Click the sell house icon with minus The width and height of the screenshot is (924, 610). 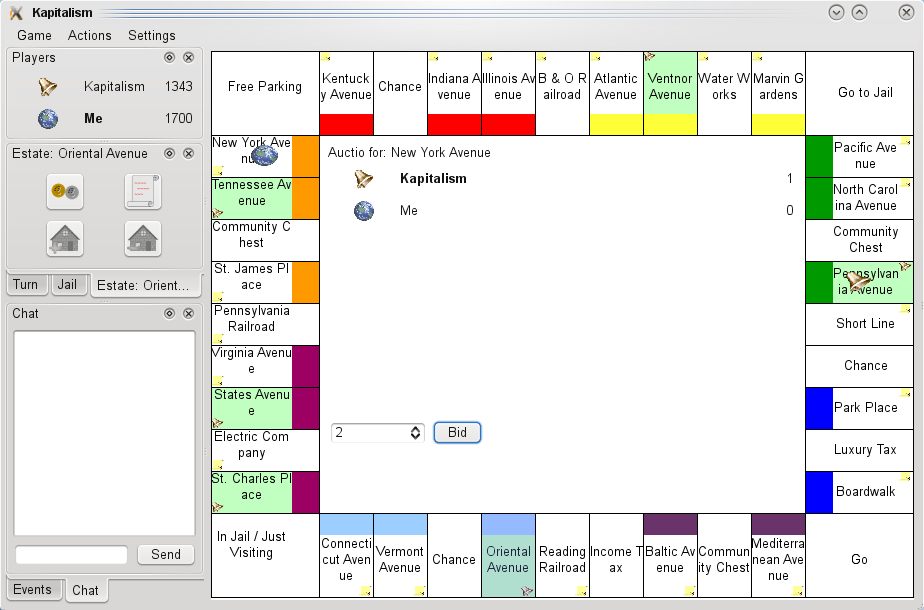(143, 239)
